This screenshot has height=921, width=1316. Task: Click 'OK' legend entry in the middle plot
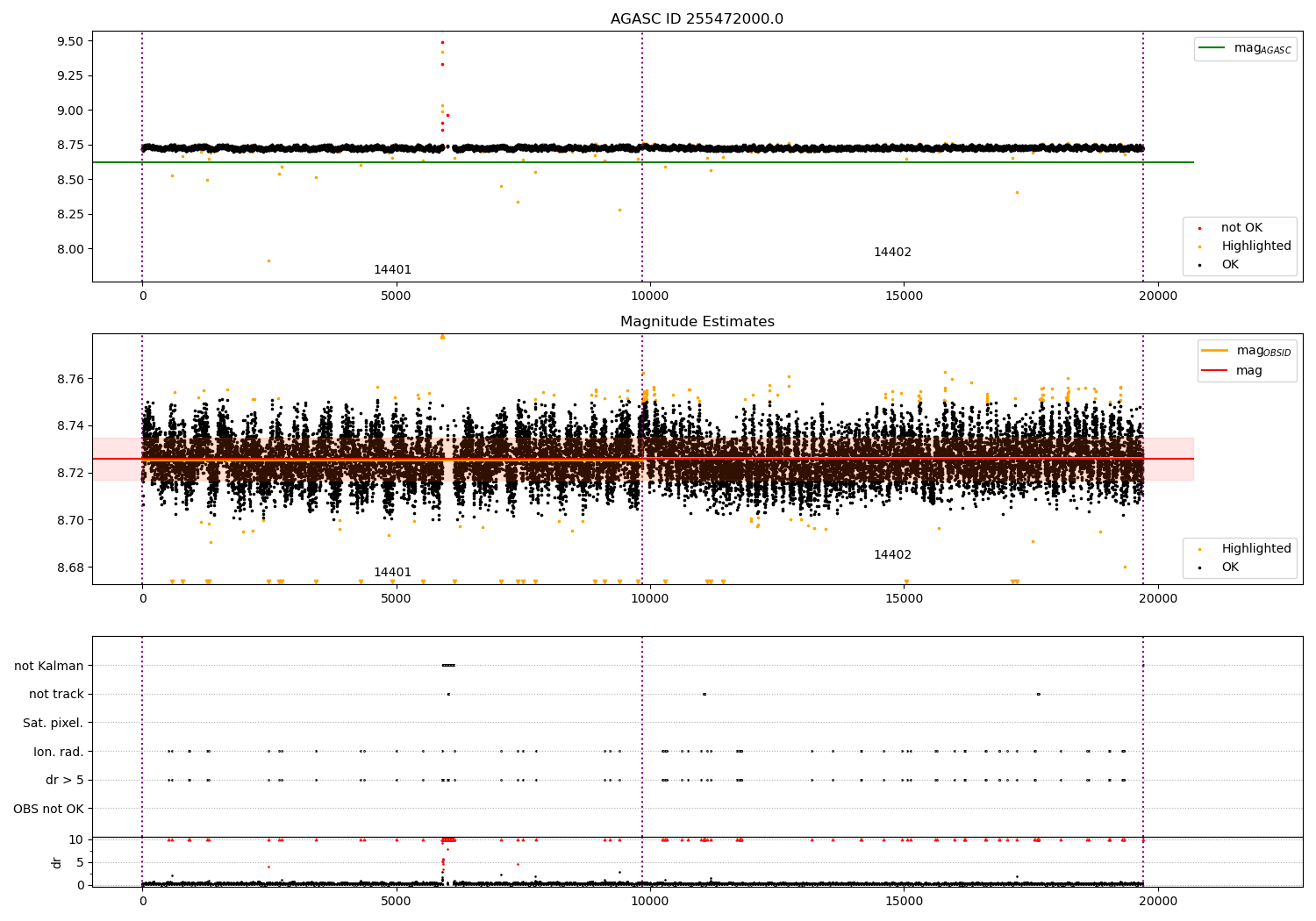pyautogui.click(x=1220, y=568)
